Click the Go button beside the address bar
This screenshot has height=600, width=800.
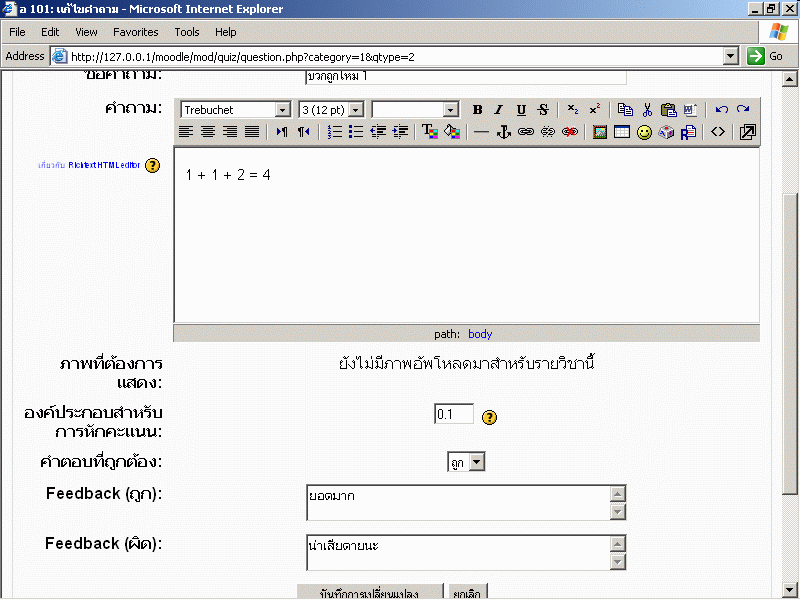(x=766, y=56)
